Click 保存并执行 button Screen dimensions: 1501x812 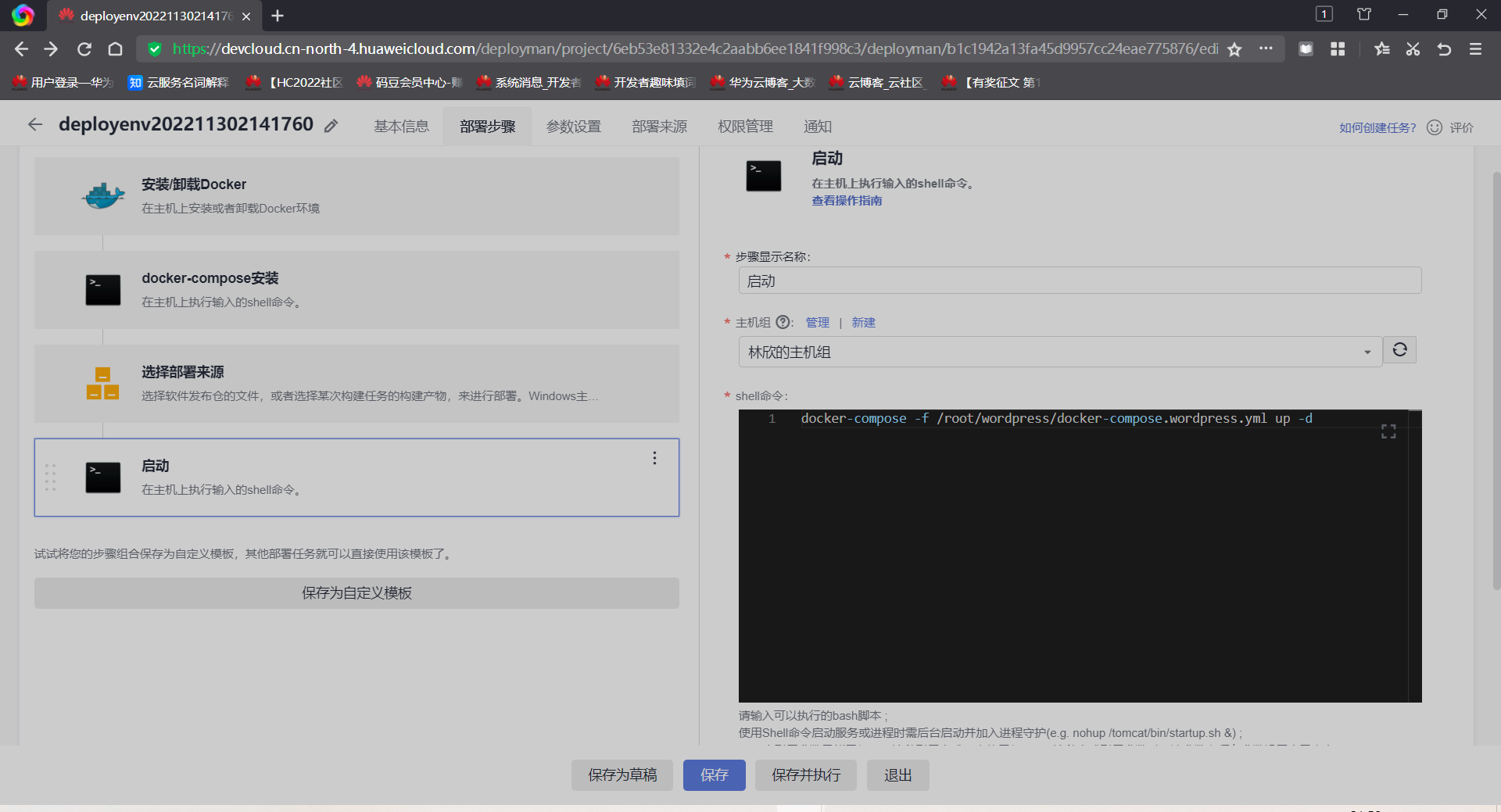tap(806, 775)
